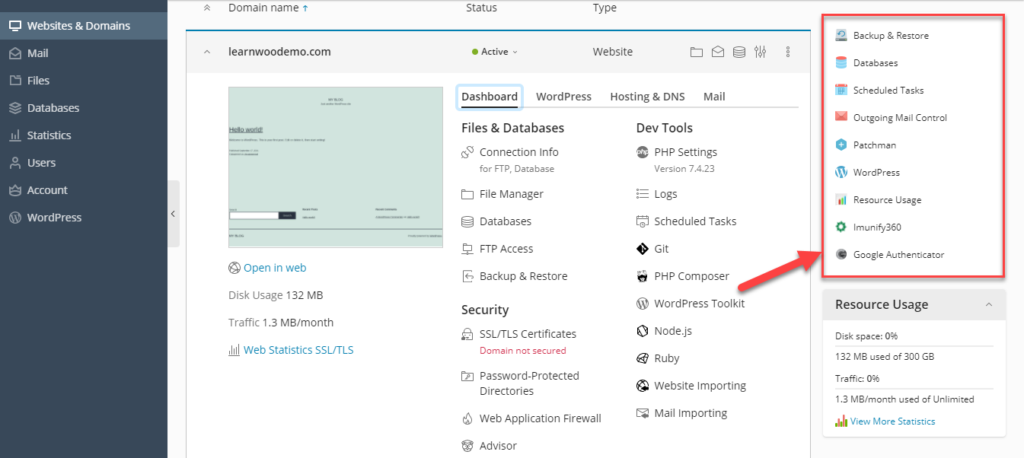Open WordPress Toolkit
This screenshot has height=458, width=1024.
click(699, 304)
